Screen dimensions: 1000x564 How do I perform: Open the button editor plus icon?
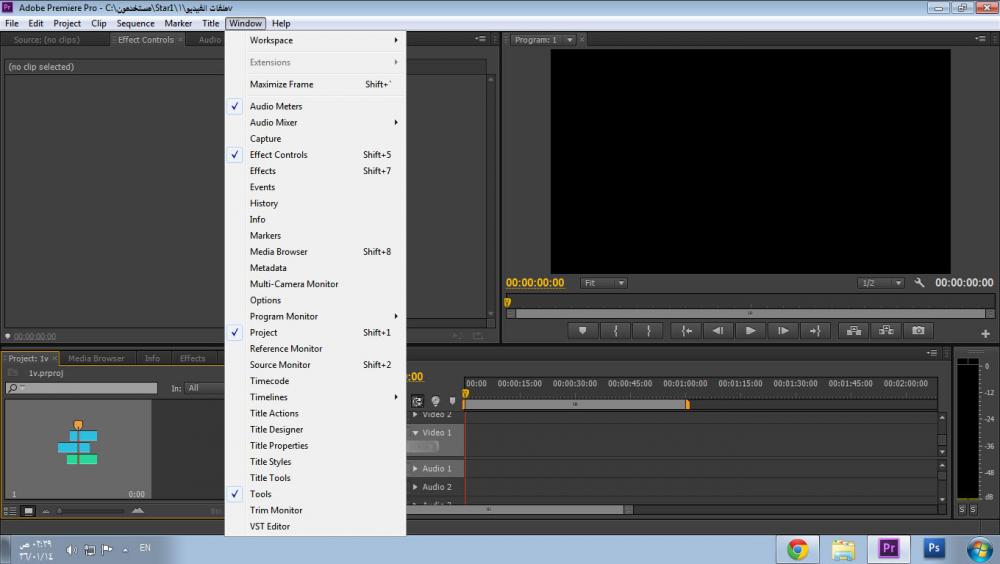point(985,334)
